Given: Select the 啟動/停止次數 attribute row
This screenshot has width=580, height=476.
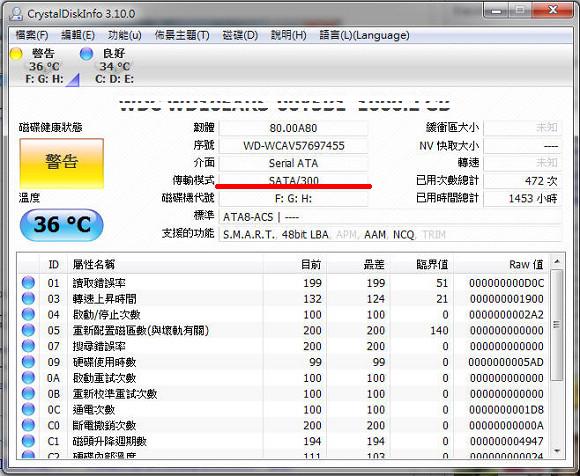Looking at the screenshot, I should [283, 315].
